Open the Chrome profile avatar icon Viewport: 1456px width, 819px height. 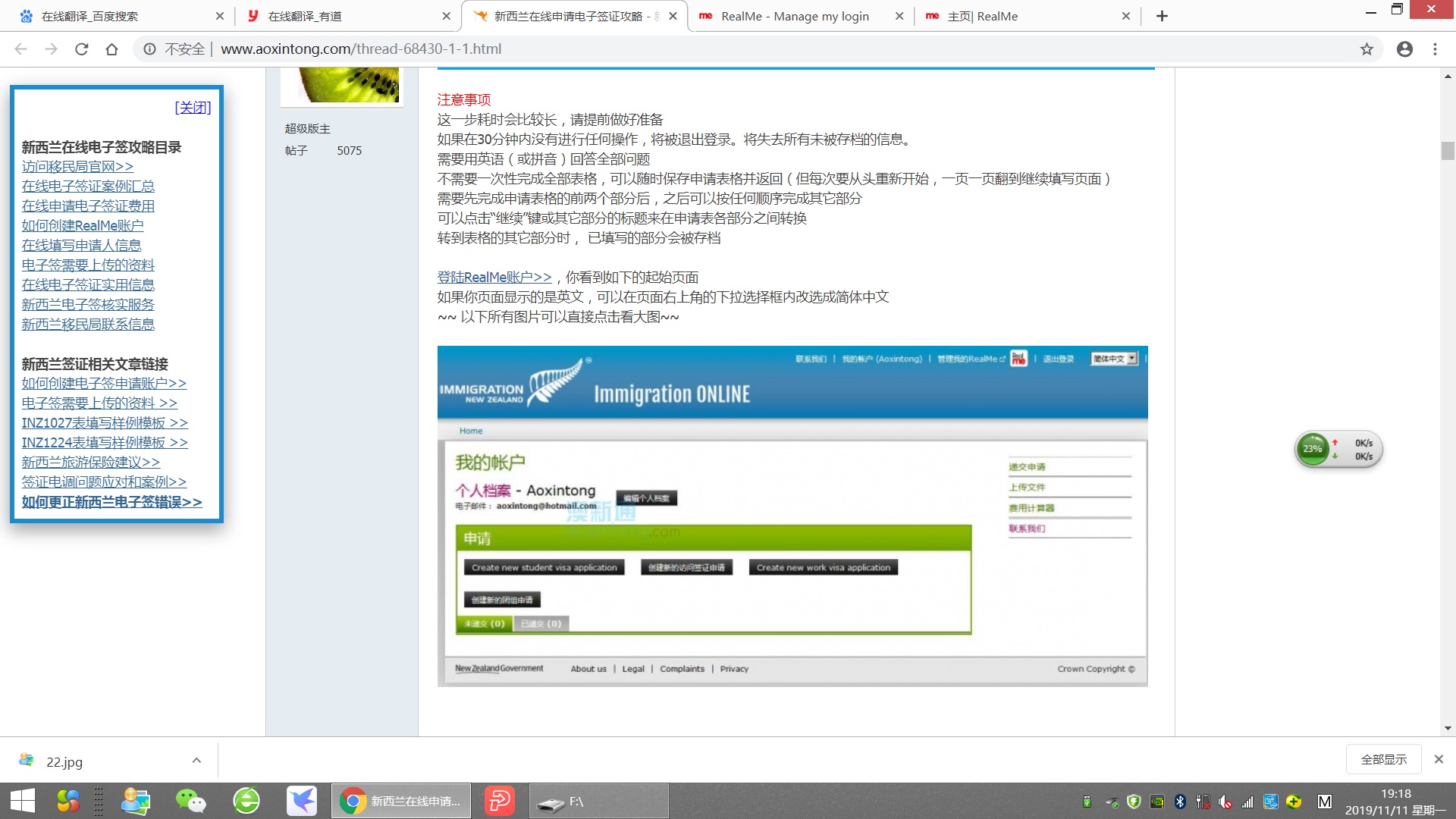[x=1404, y=49]
